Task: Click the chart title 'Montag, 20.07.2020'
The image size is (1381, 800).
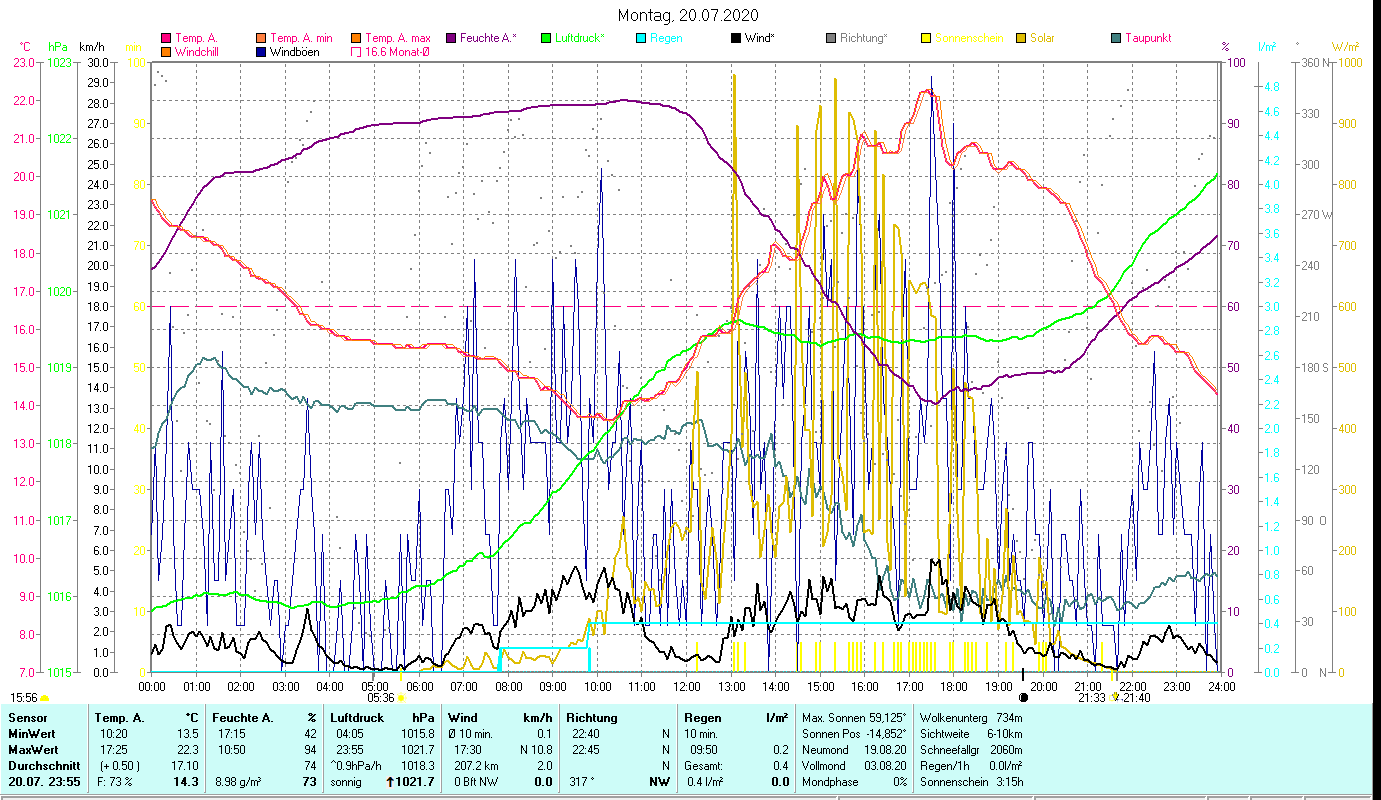Action: click(x=688, y=15)
